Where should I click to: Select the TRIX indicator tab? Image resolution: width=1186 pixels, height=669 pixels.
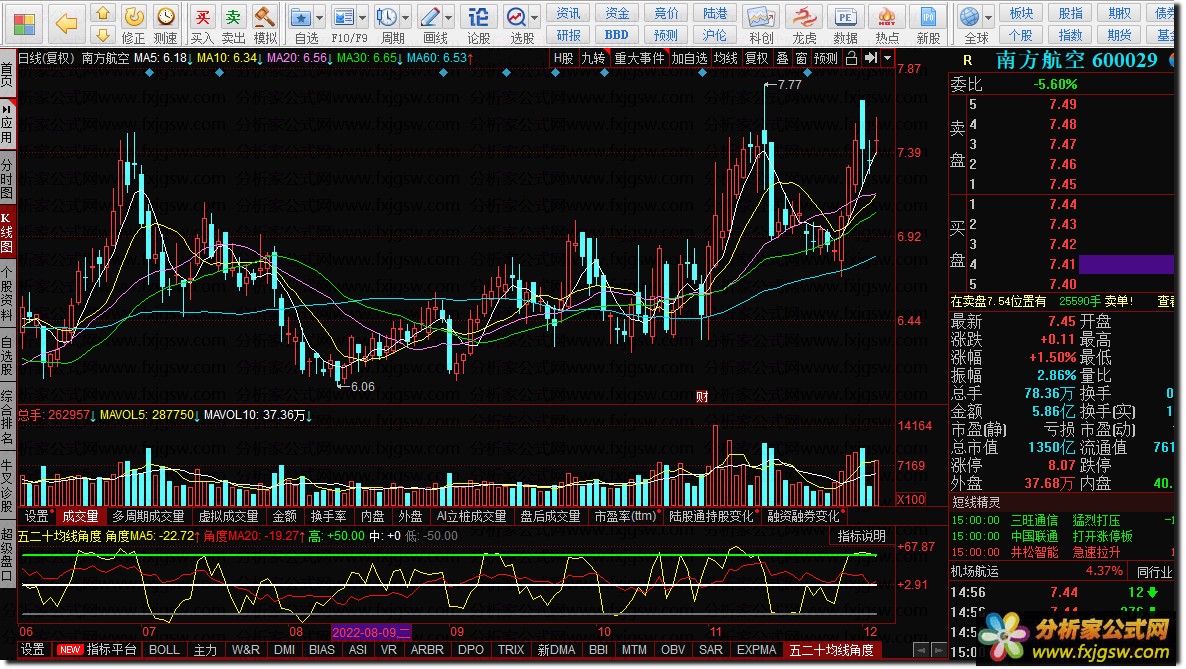pos(511,650)
